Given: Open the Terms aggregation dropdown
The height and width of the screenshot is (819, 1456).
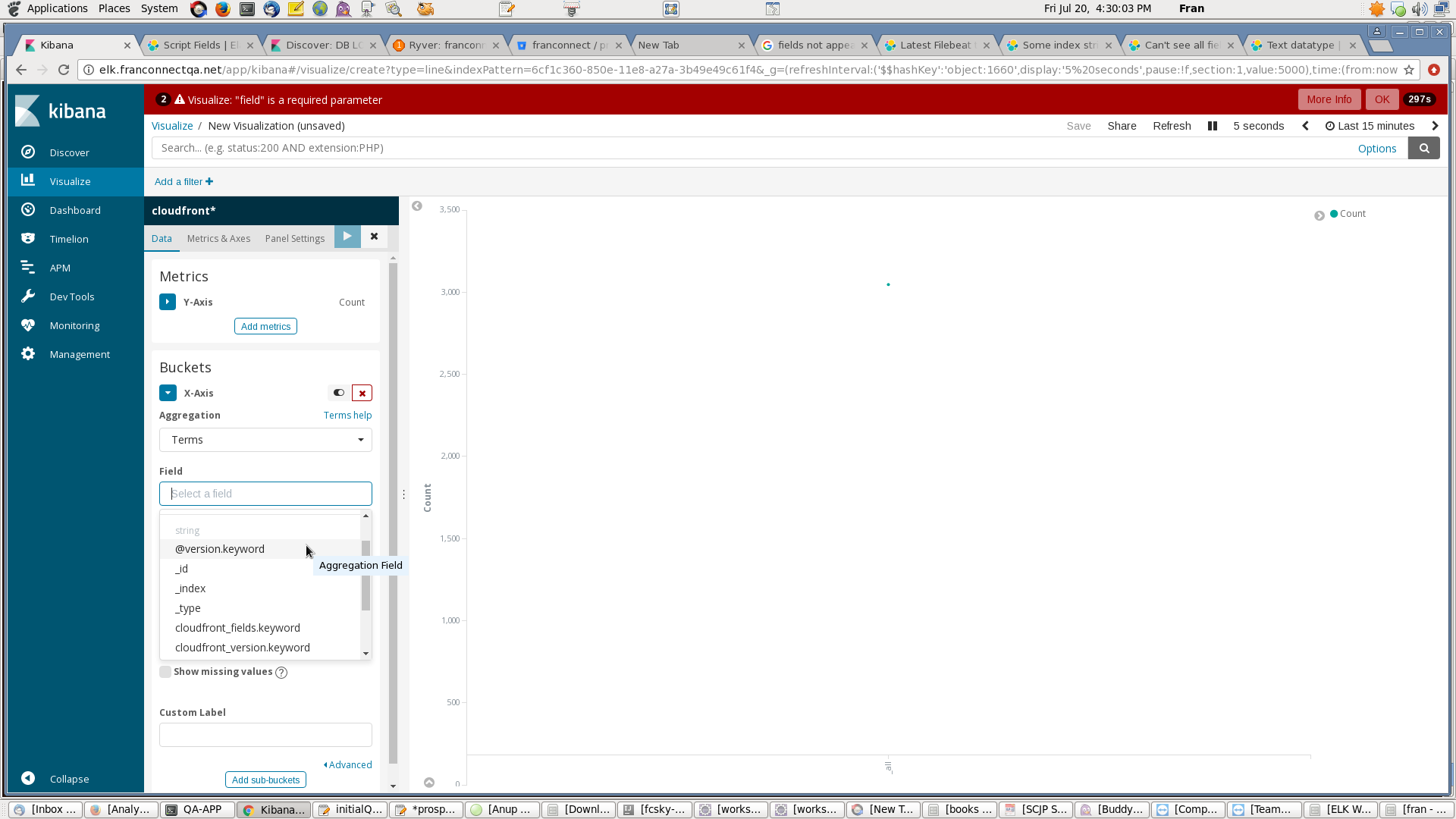Looking at the screenshot, I should 265,440.
